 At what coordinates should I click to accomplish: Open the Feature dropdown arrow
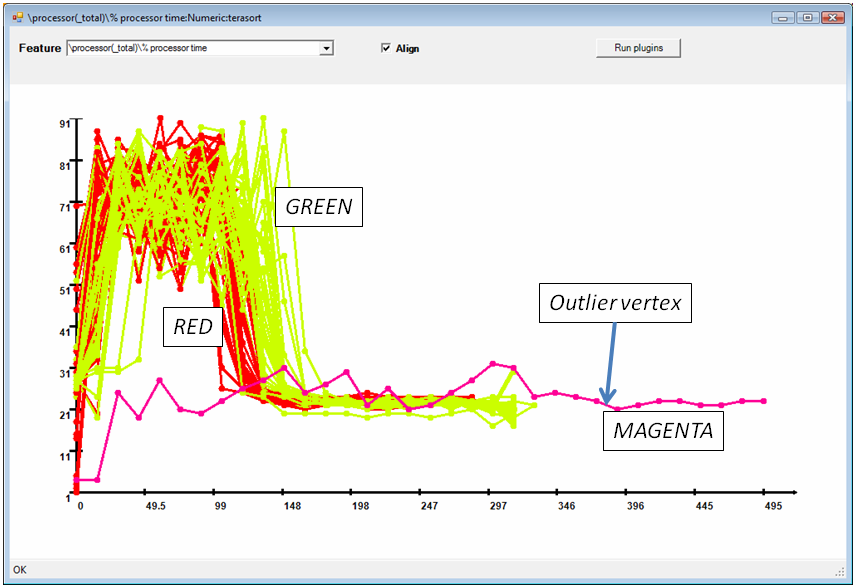[326, 48]
